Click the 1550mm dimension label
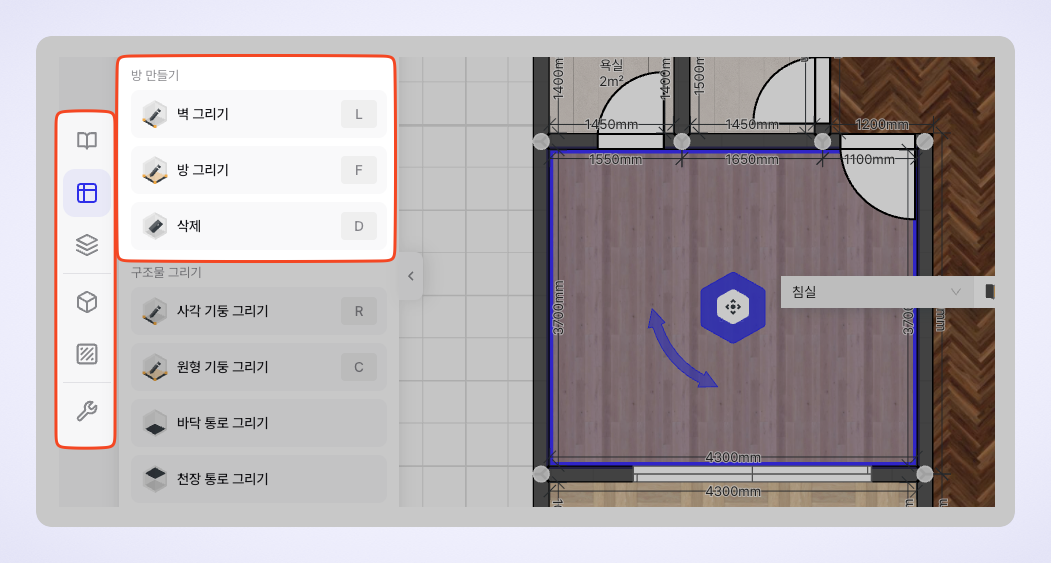The width and height of the screenshot is (1051, 563). click(x=615, y=160)
